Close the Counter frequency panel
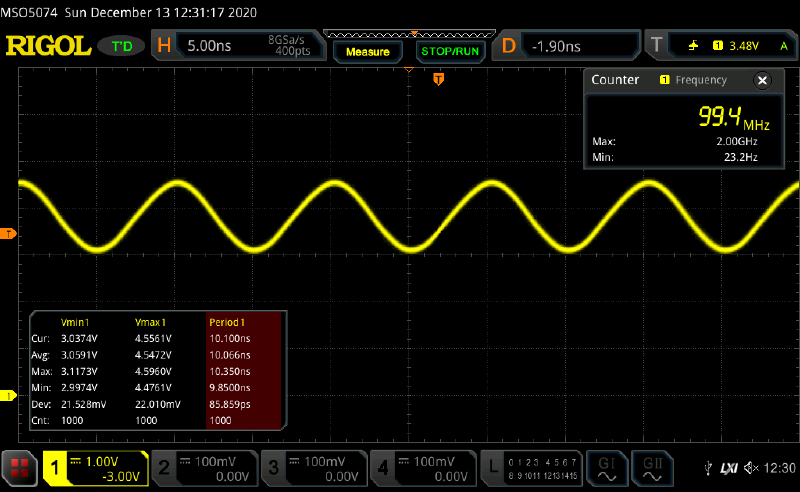Image resolution: width=800 pixels, height=492 pixels. (x=762, y=80)
